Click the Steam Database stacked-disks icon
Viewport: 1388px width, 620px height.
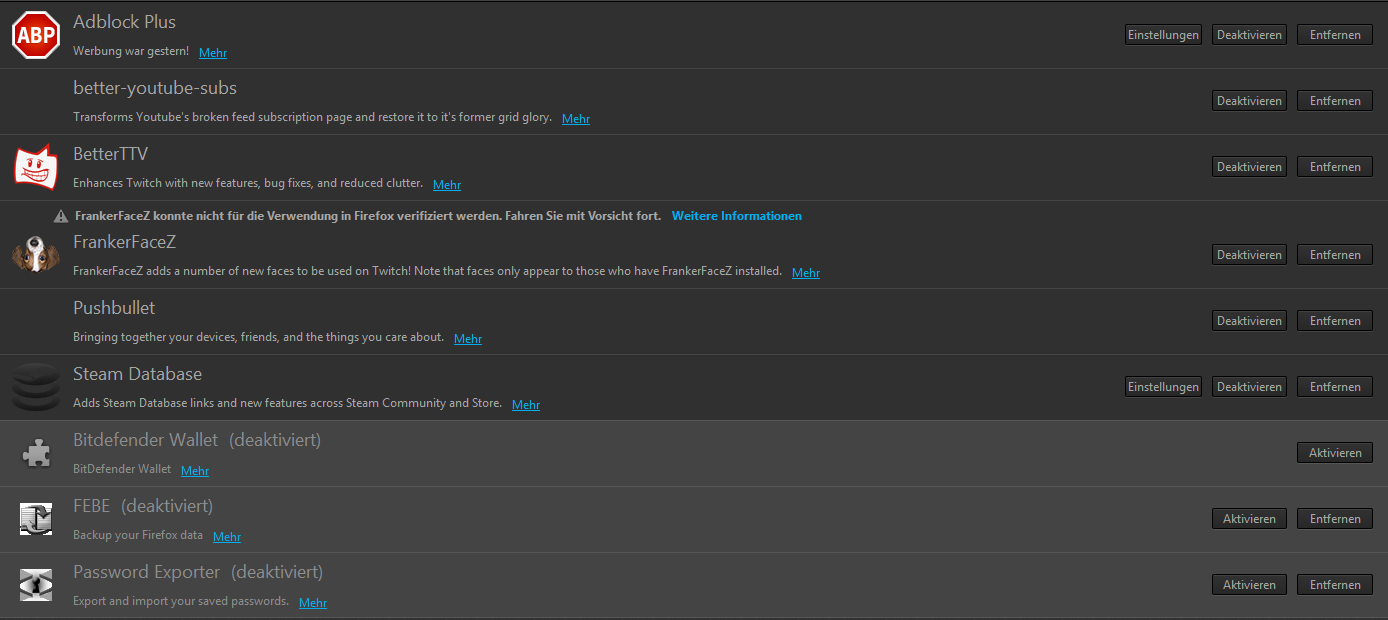[x=36, y=387]
